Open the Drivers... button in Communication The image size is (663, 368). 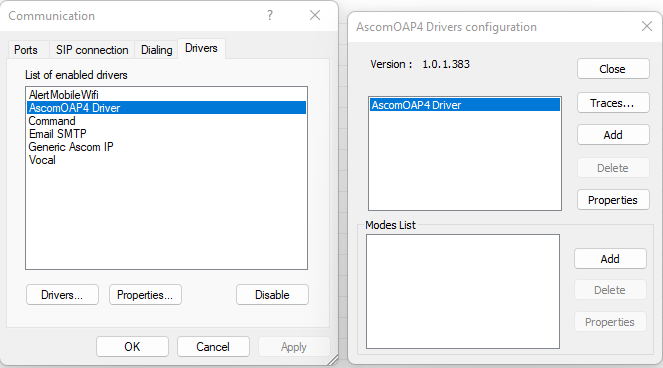pos(62,294)
